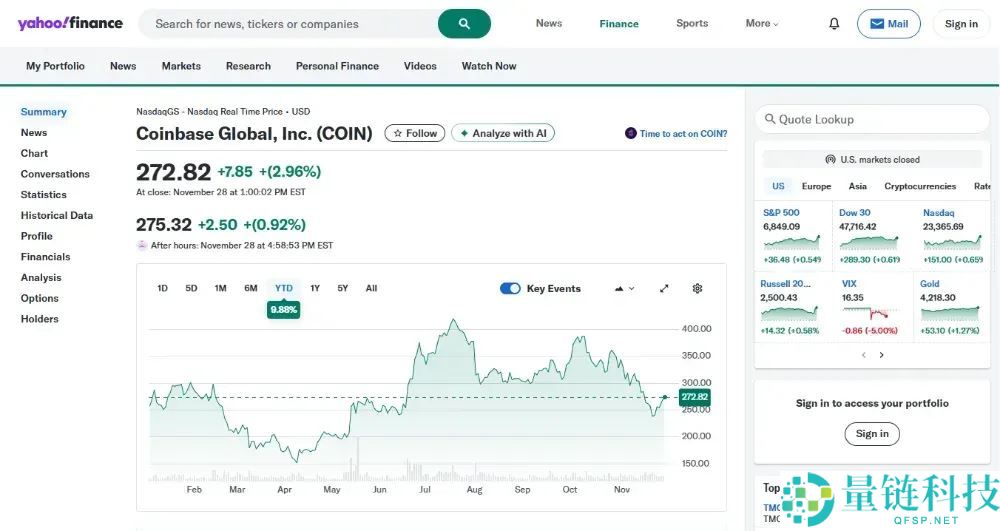Select the YTD chart range
Viewport: 1000px width, 531px height.
pos(284,288)
